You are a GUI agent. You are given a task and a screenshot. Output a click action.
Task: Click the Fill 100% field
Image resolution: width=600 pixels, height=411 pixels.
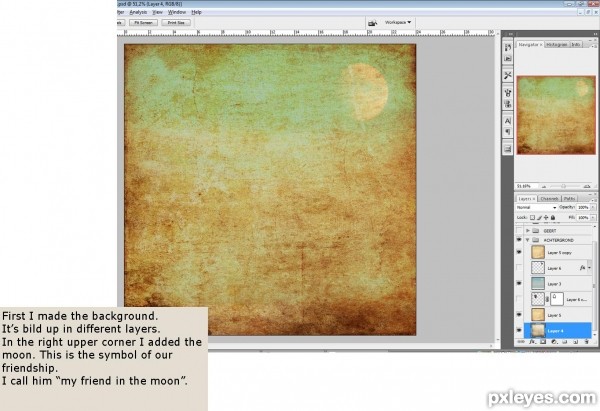(583, 218)
